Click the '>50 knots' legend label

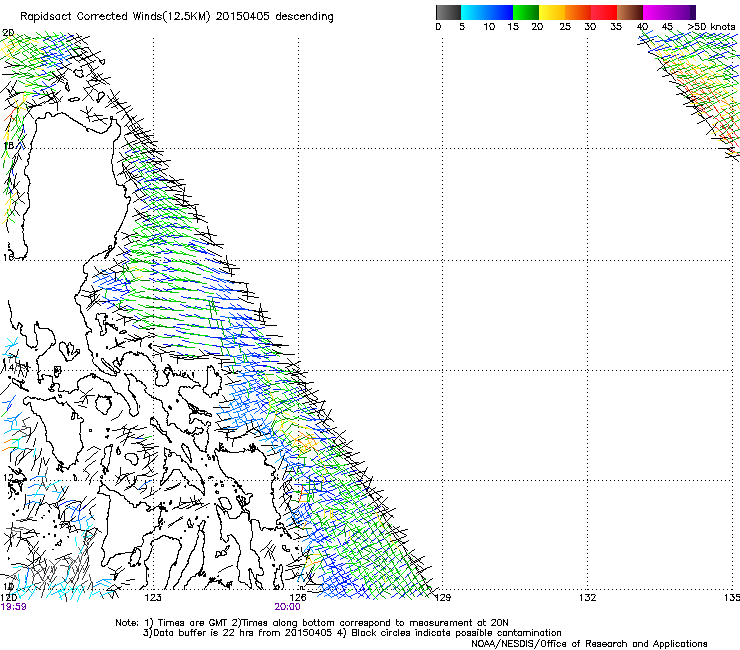click(x=711, y=27)
